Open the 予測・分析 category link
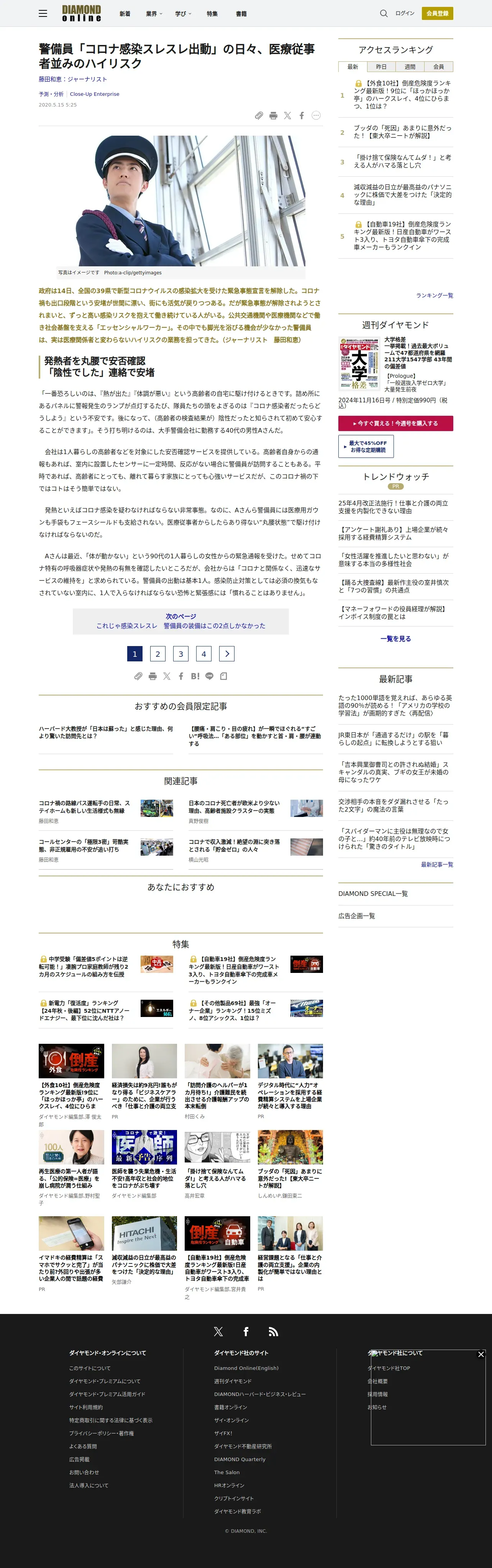Image resolution: width=492 pixels, height=1568 pixels. coord(51,94)
